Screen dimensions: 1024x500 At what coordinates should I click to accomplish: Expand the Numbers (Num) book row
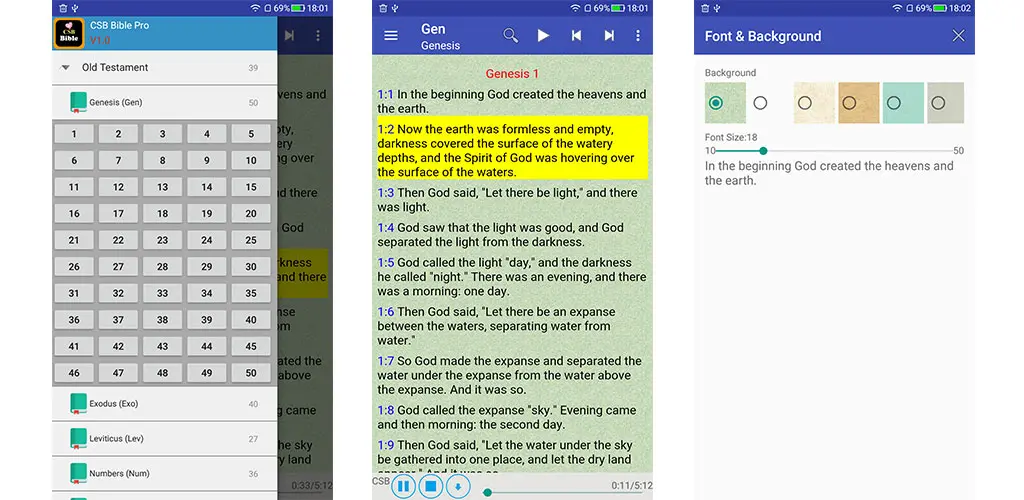pos(165,474)
